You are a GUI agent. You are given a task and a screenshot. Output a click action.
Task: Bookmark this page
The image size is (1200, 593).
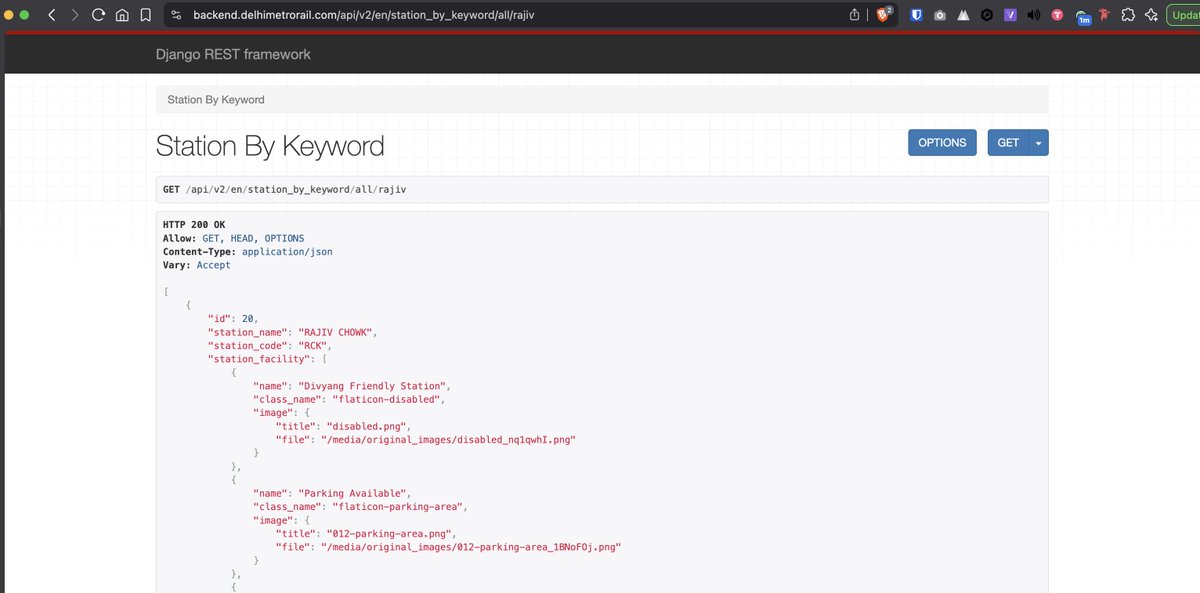[145, 15]
